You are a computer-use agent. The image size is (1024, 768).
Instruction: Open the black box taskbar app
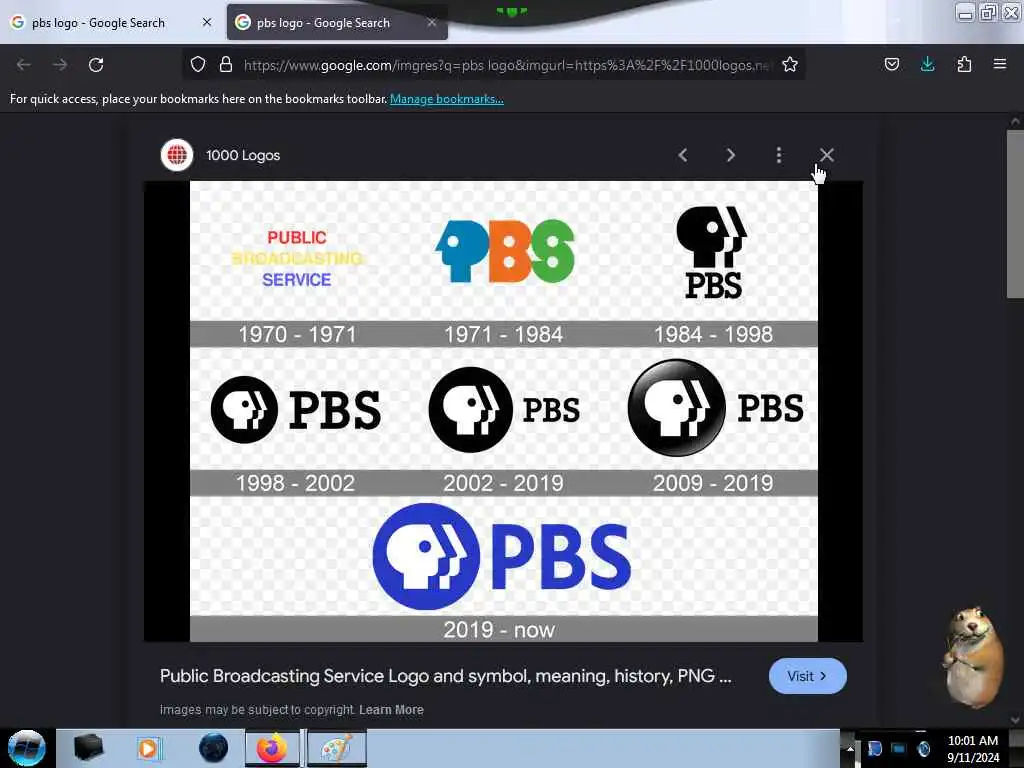click(88, 748)
